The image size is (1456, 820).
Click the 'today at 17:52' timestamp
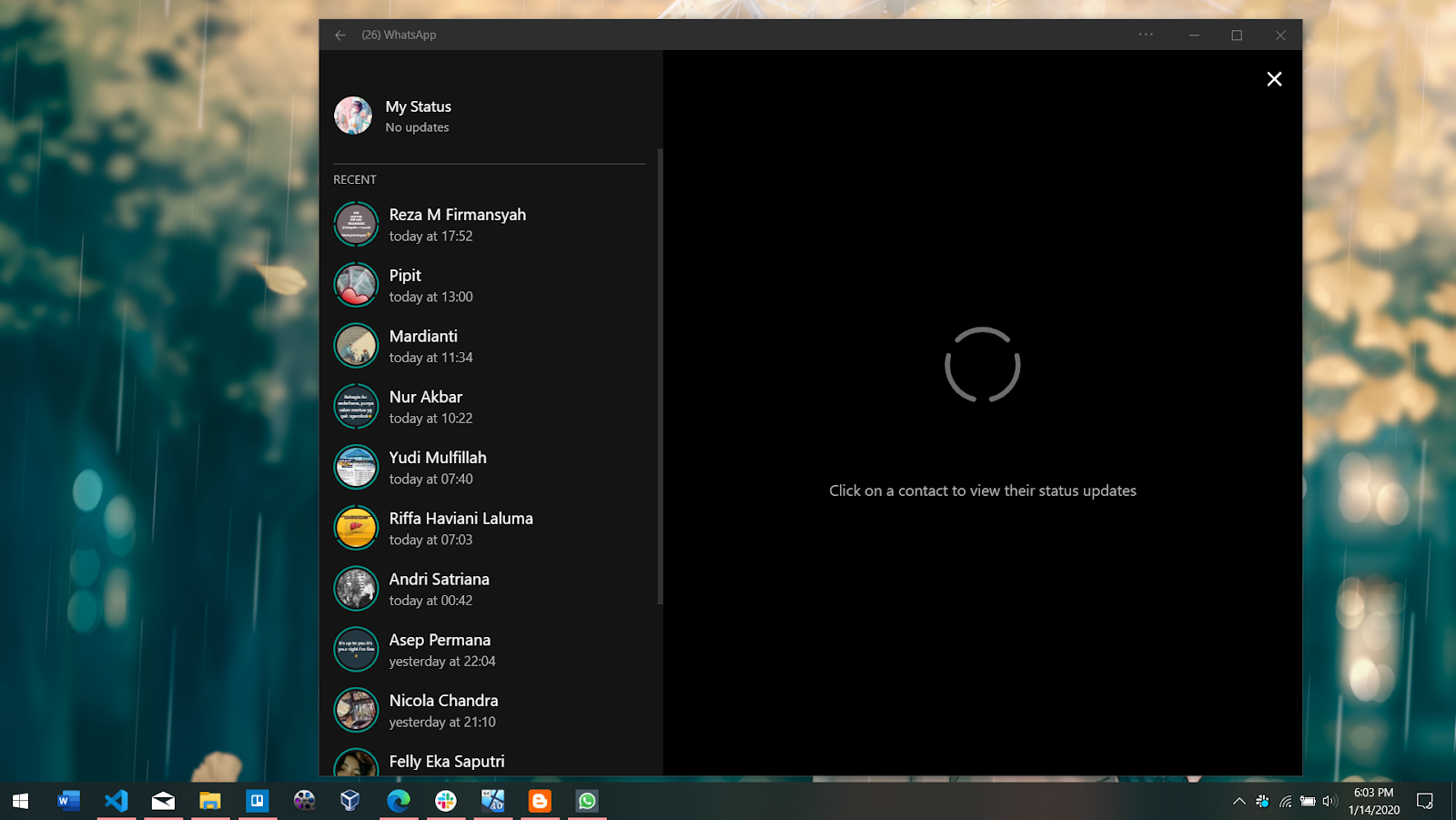[431, 237]
